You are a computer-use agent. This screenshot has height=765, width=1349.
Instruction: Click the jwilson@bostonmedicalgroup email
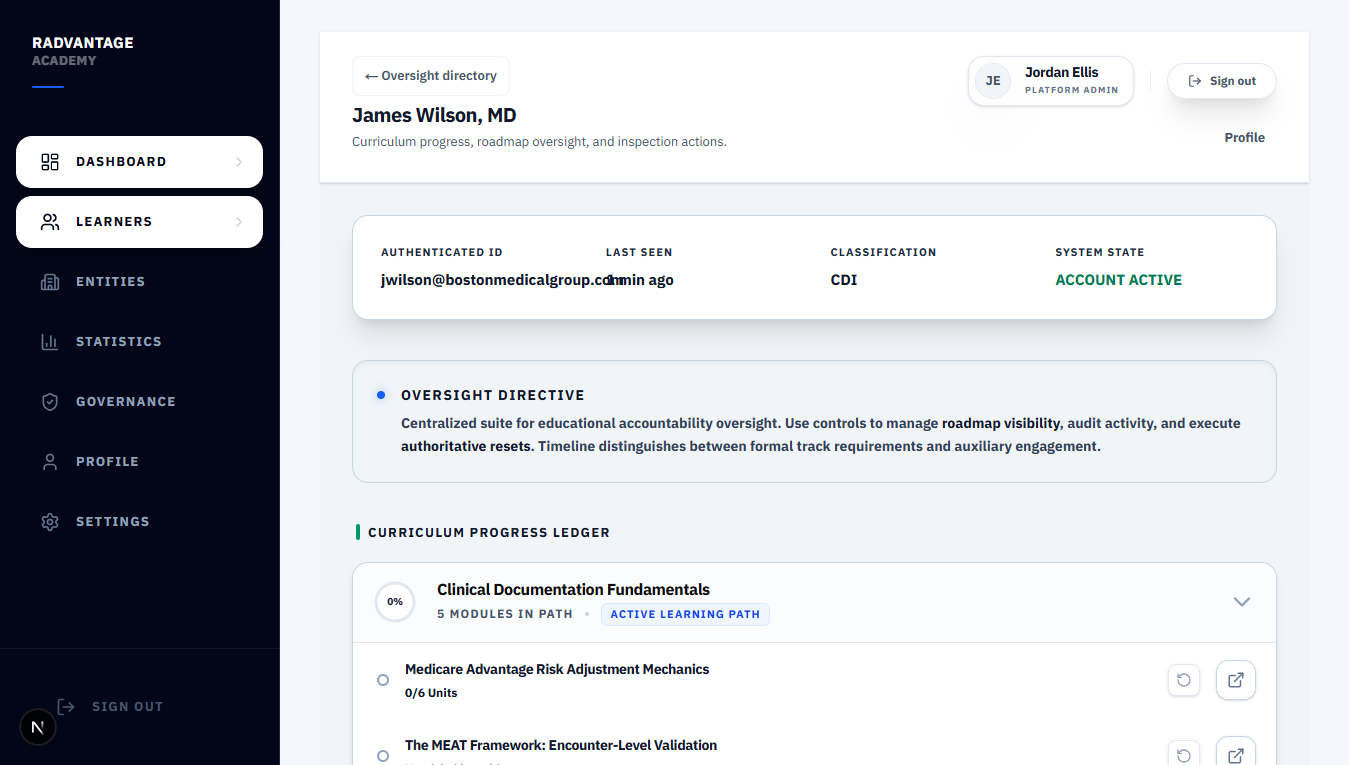point(502,280)
